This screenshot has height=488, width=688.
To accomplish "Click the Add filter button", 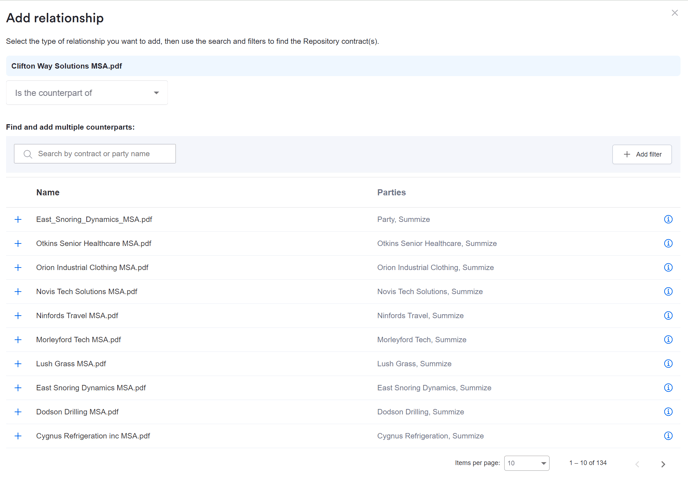I will [x=642, y=154].
